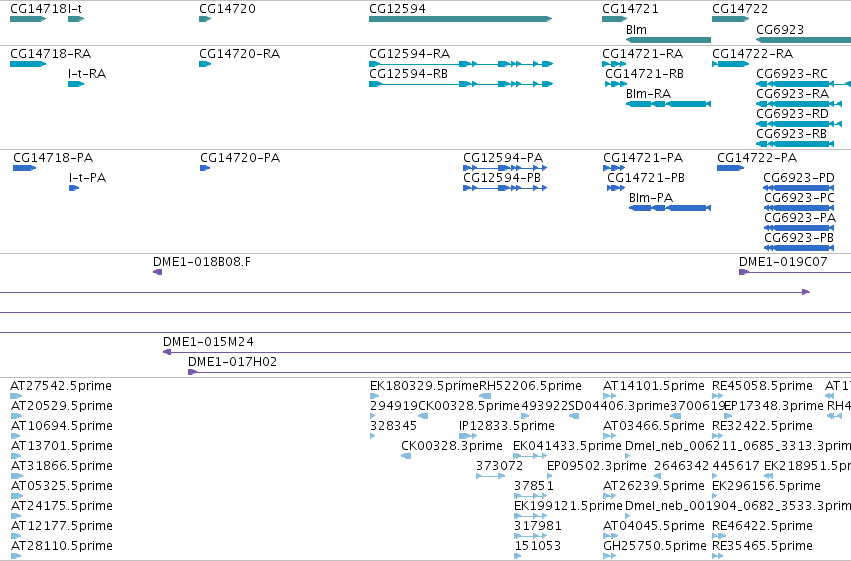Select EST AT14101.5prime label
Viewport: 851px width, 561px height.
tap(654, 386)
